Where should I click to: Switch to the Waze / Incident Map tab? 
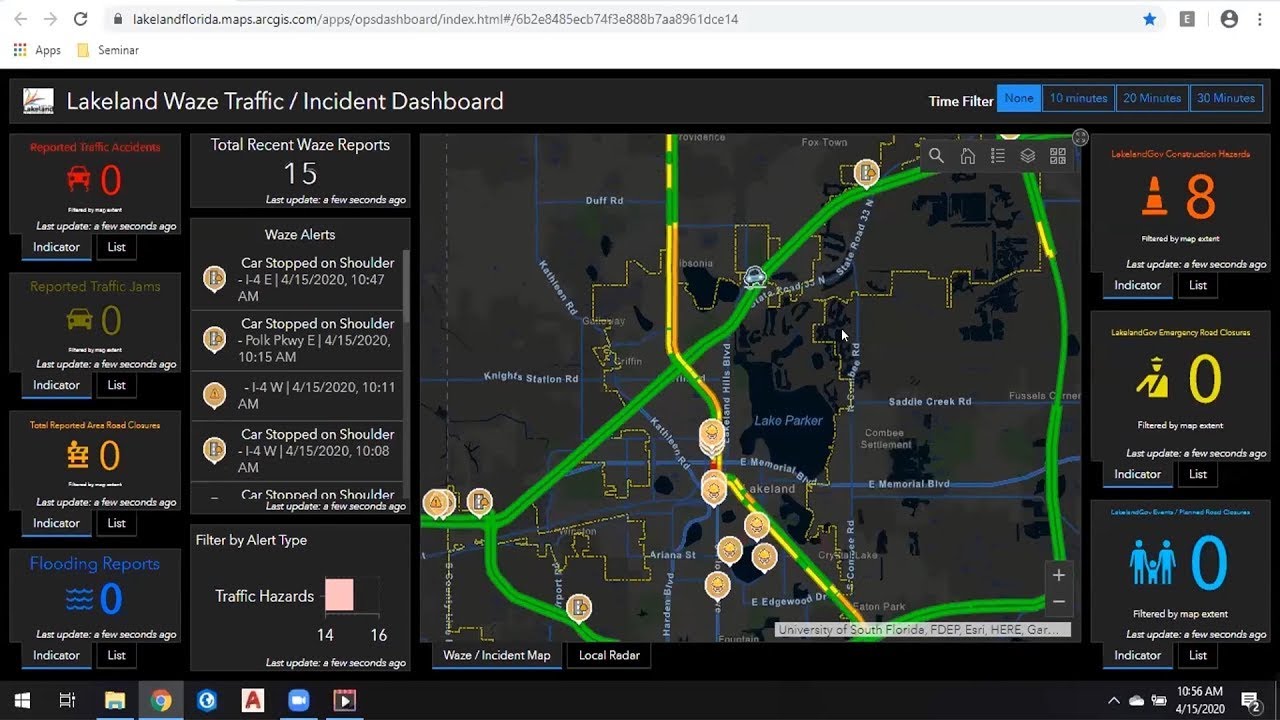point(497,655)
